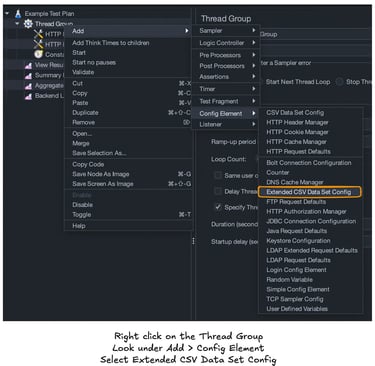Viewport: 375px width, 366px height.
Task: Click Disable in the context menu
Action: [x=128, y=205]
